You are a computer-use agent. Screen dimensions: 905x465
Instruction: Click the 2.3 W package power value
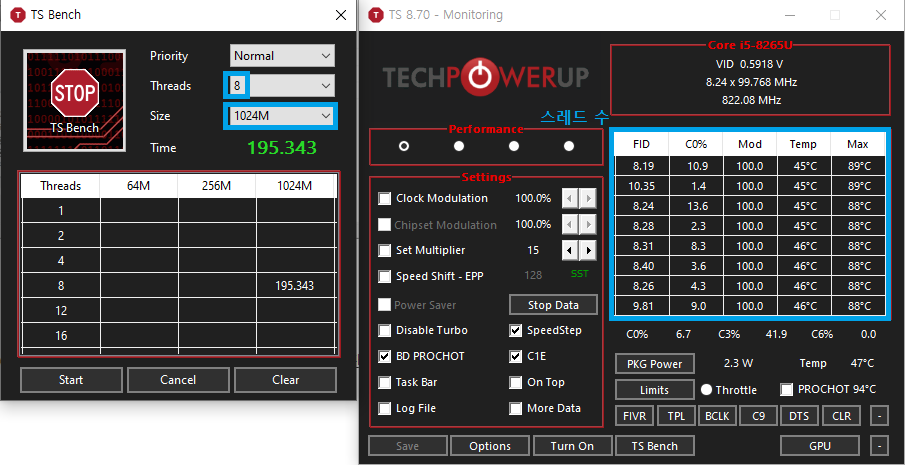point(739,363)
